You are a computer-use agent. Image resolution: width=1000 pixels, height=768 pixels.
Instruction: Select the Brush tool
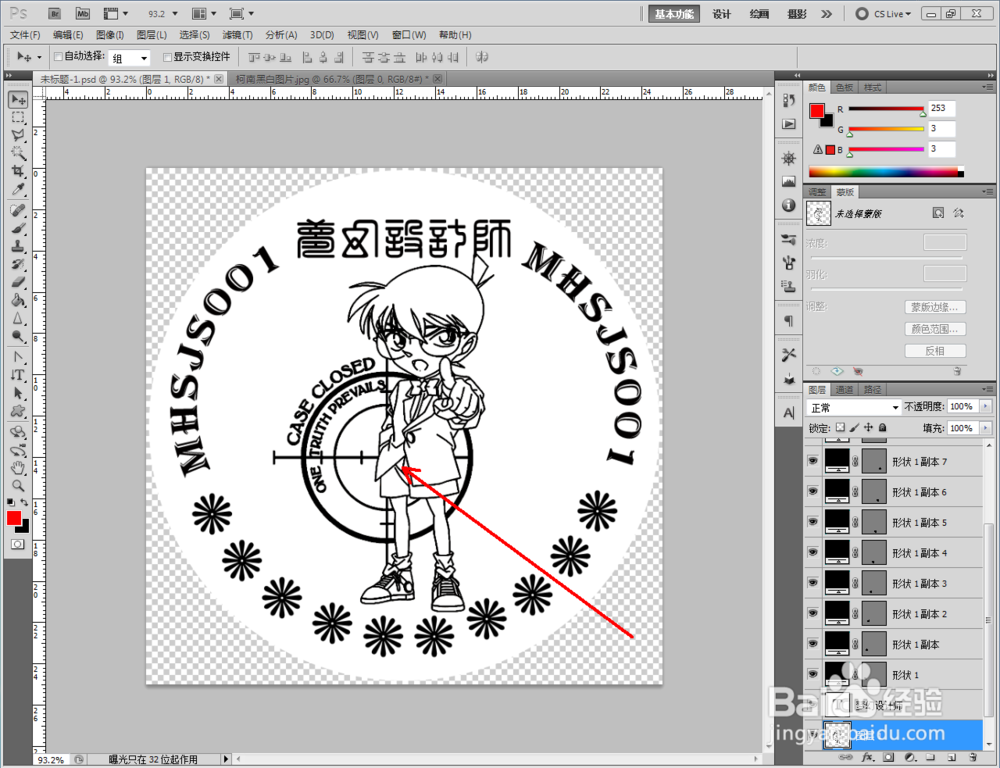click(x=18, y=228)
